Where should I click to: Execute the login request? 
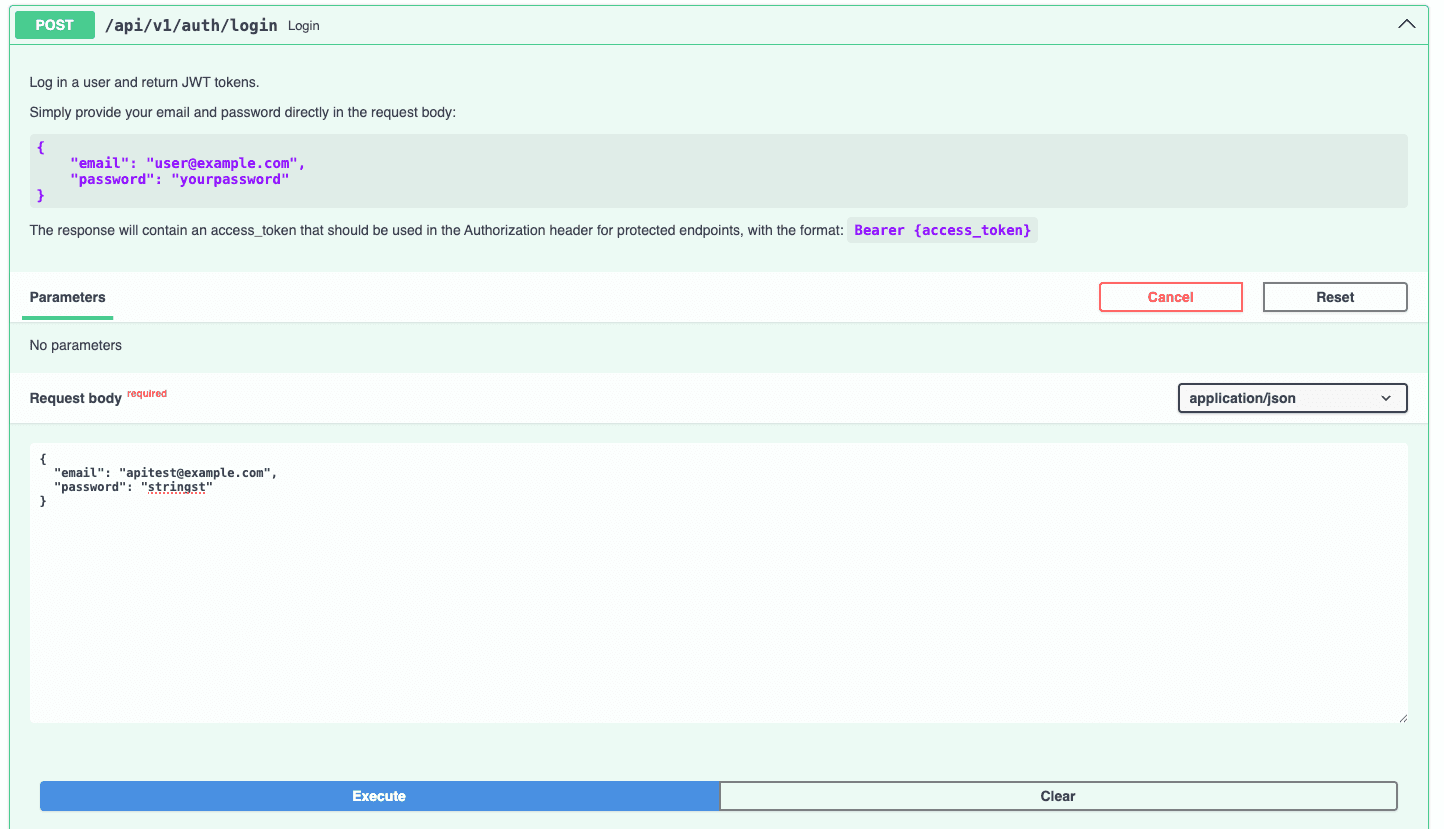coord(379,796)
